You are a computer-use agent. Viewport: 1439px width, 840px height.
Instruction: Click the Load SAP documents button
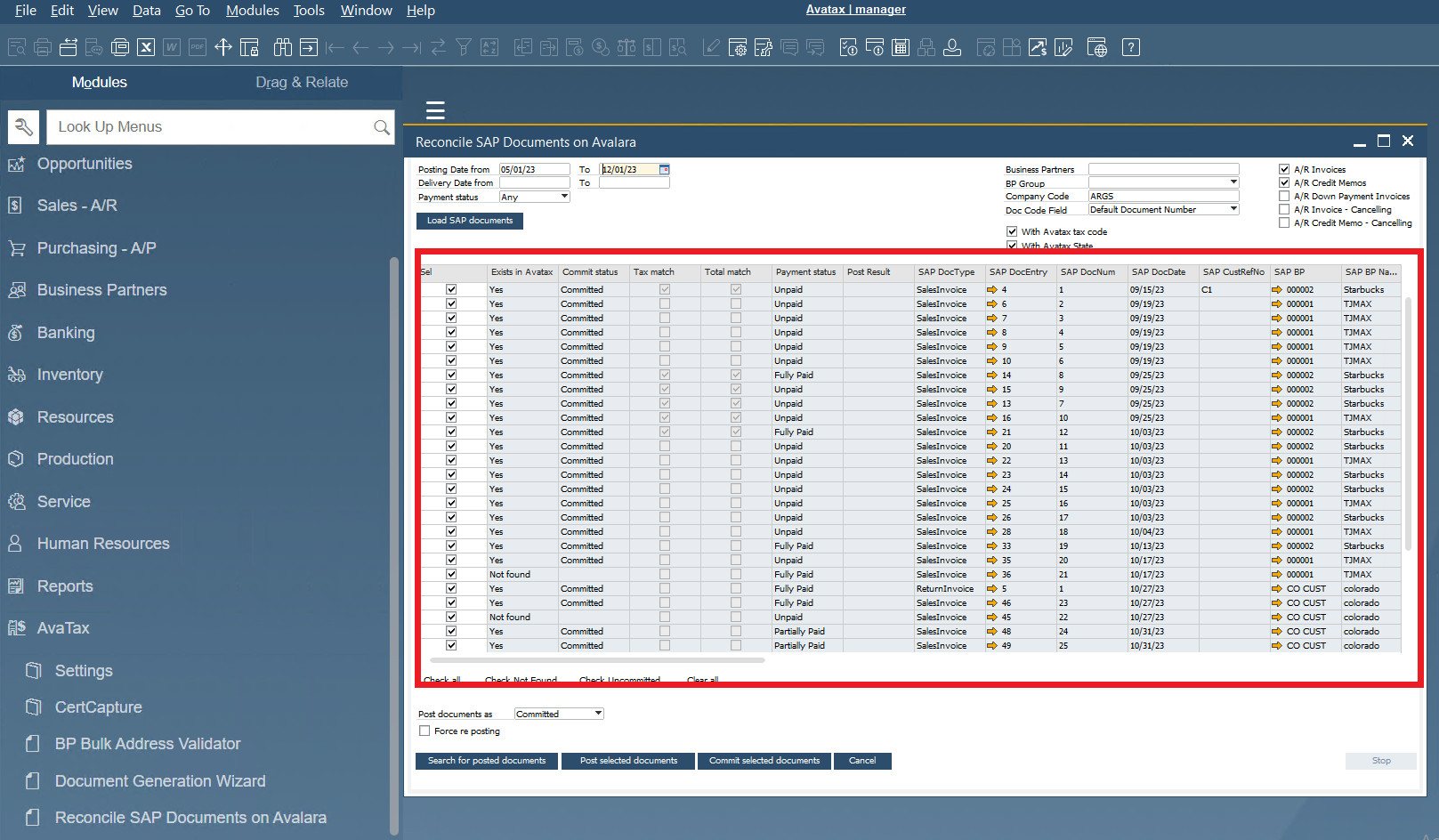pos(469,220)
